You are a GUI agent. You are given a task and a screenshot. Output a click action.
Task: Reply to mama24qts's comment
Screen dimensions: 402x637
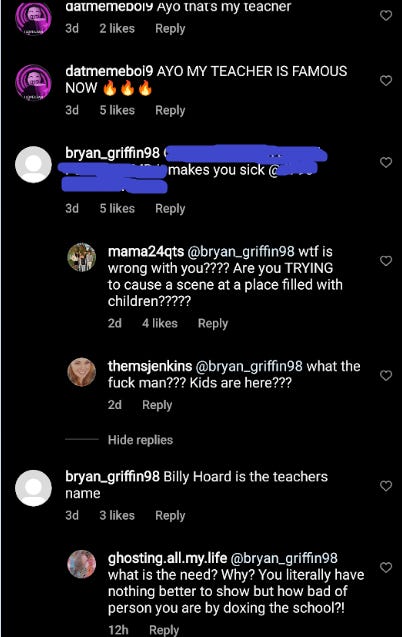213,323
